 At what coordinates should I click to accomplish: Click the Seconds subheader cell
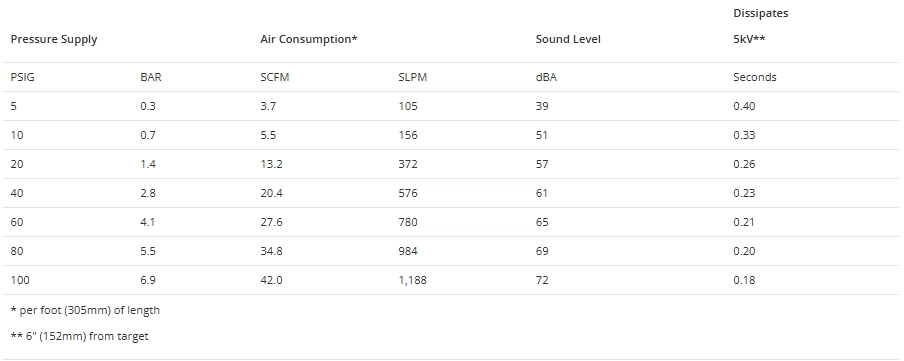(x=755, y=77)
